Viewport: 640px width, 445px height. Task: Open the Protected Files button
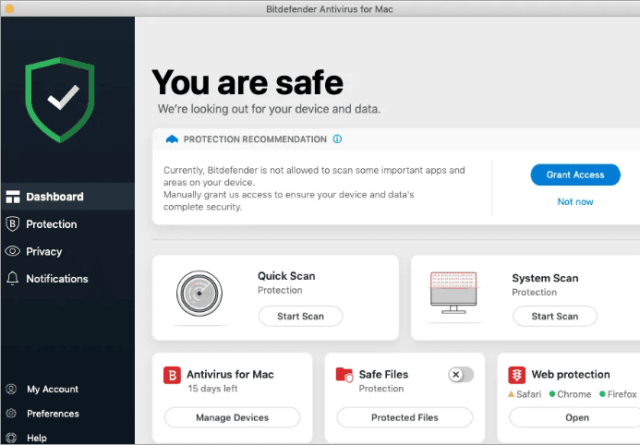coord(404,417)
